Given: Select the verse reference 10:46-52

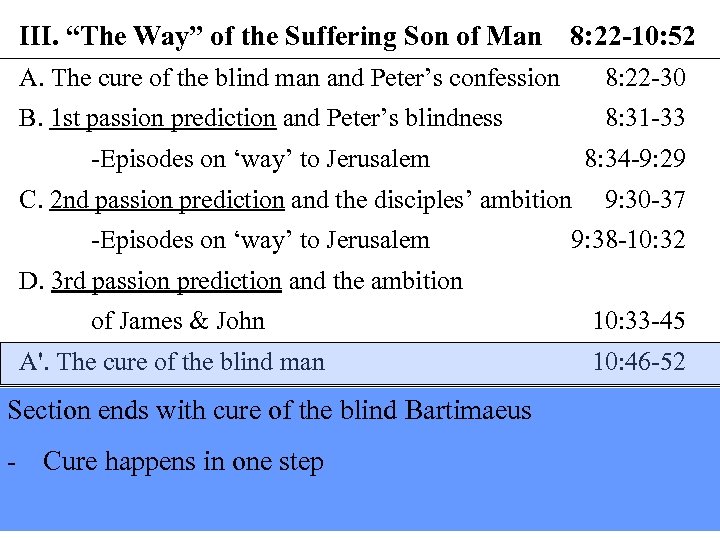Looking at the screenshot, I should pos(639,362).
